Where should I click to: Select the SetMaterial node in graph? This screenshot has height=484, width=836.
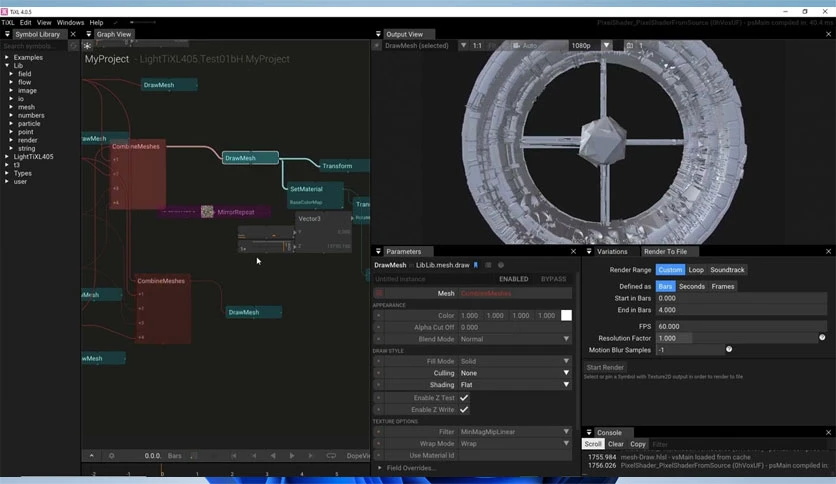click(x=315, y=196)
